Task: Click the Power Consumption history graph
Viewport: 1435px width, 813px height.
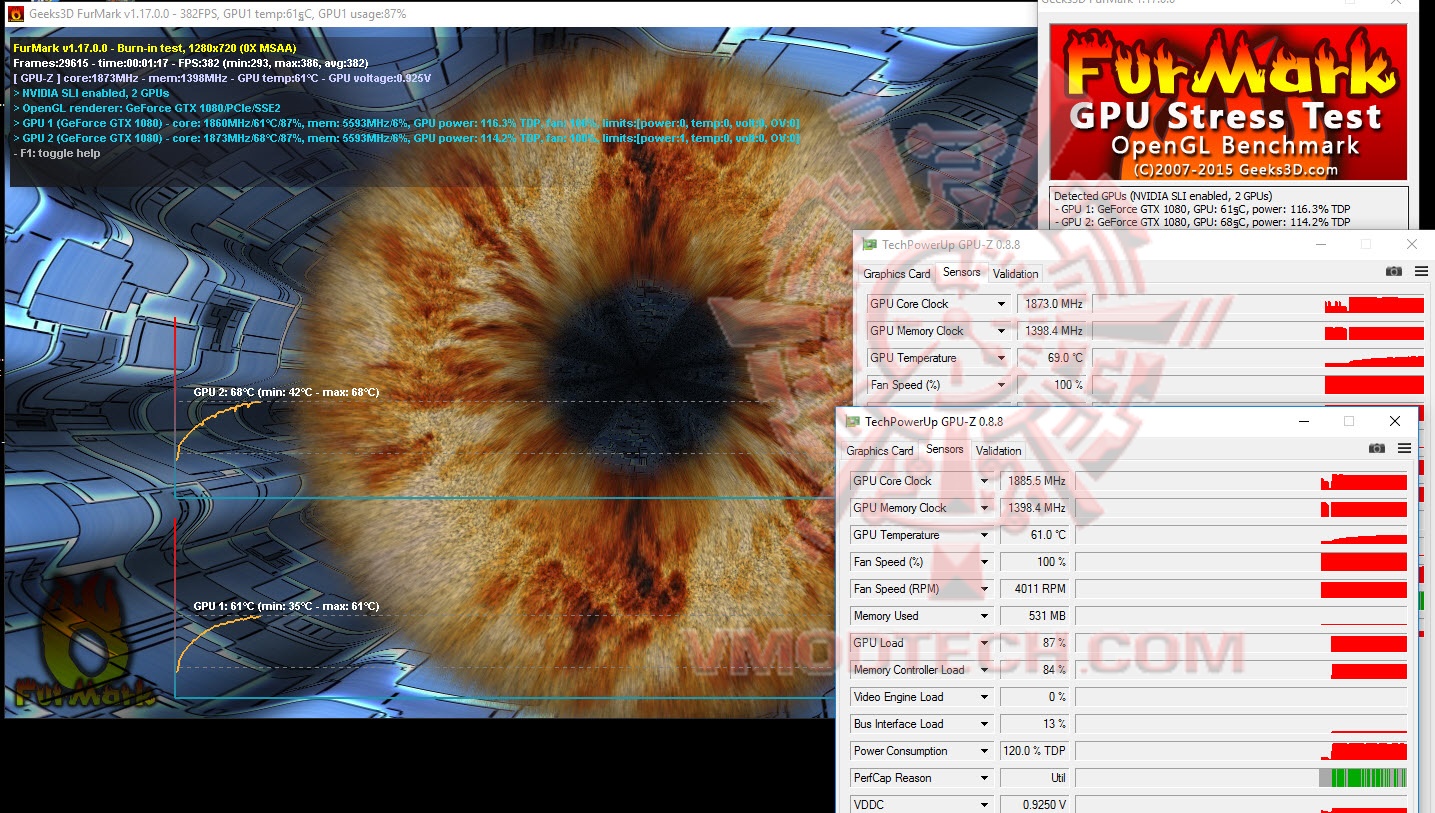Action: point(1241,751)
